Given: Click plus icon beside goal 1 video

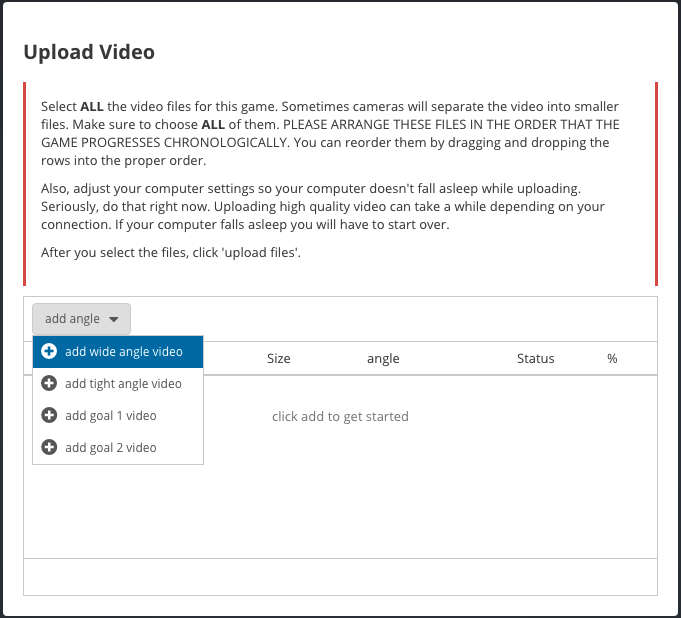Looking at the screenshot, I should coord(49,415).
